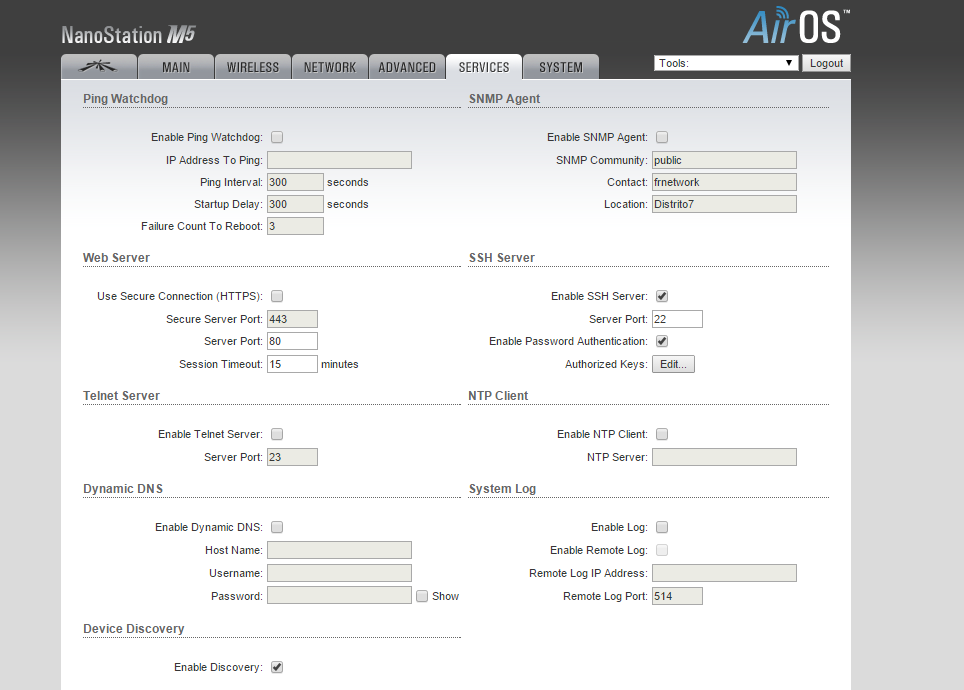Enable the Ping Watchdog checkbox

(x=277, y=137)
